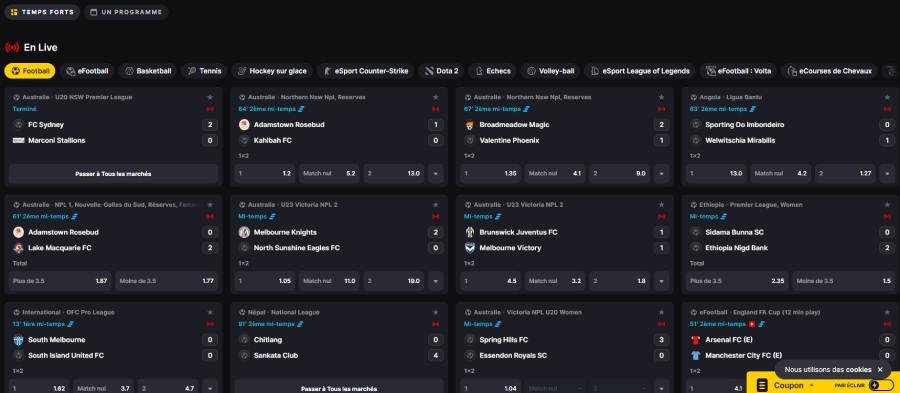900x393 pixels.
Task: Open stats icon in Lake Macquarie FC card
Action: [x=75, y=216]
